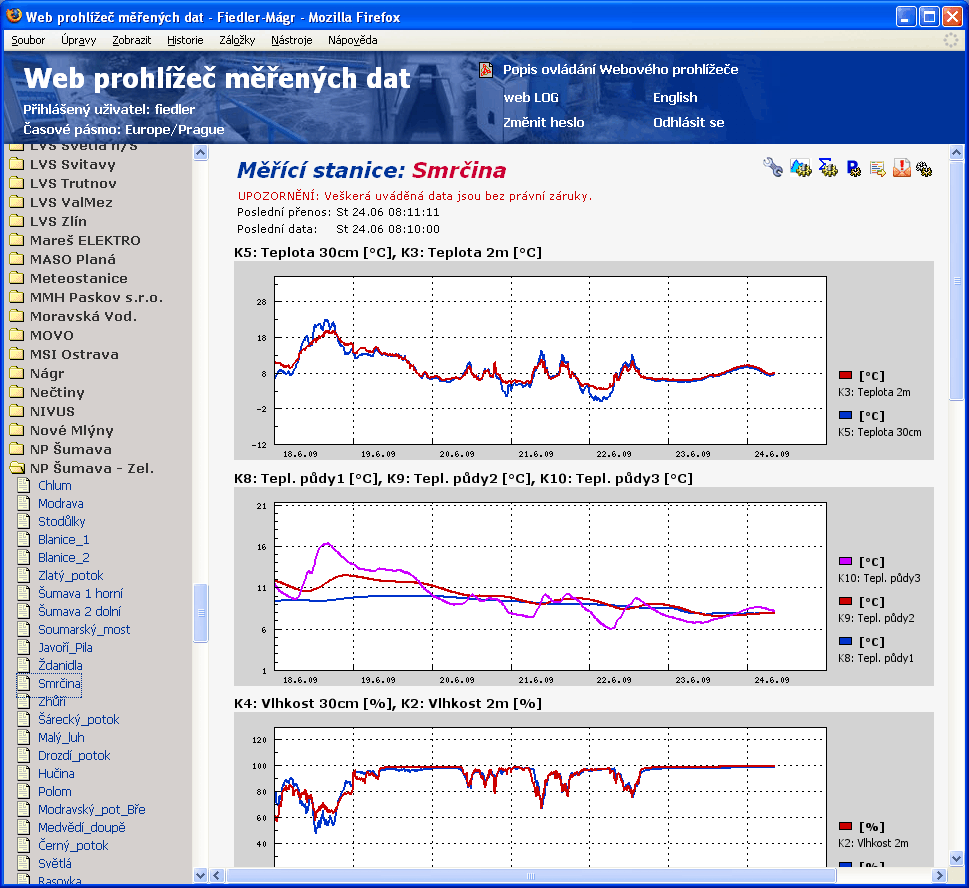Collapse the NP Šumava - Zel. folder

coord(17,468)
